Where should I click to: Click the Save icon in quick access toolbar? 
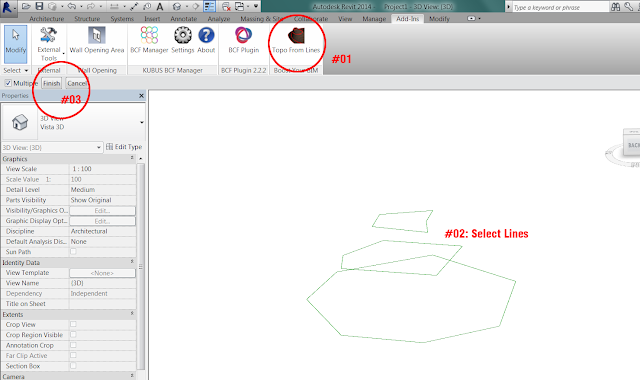[39, 6]
